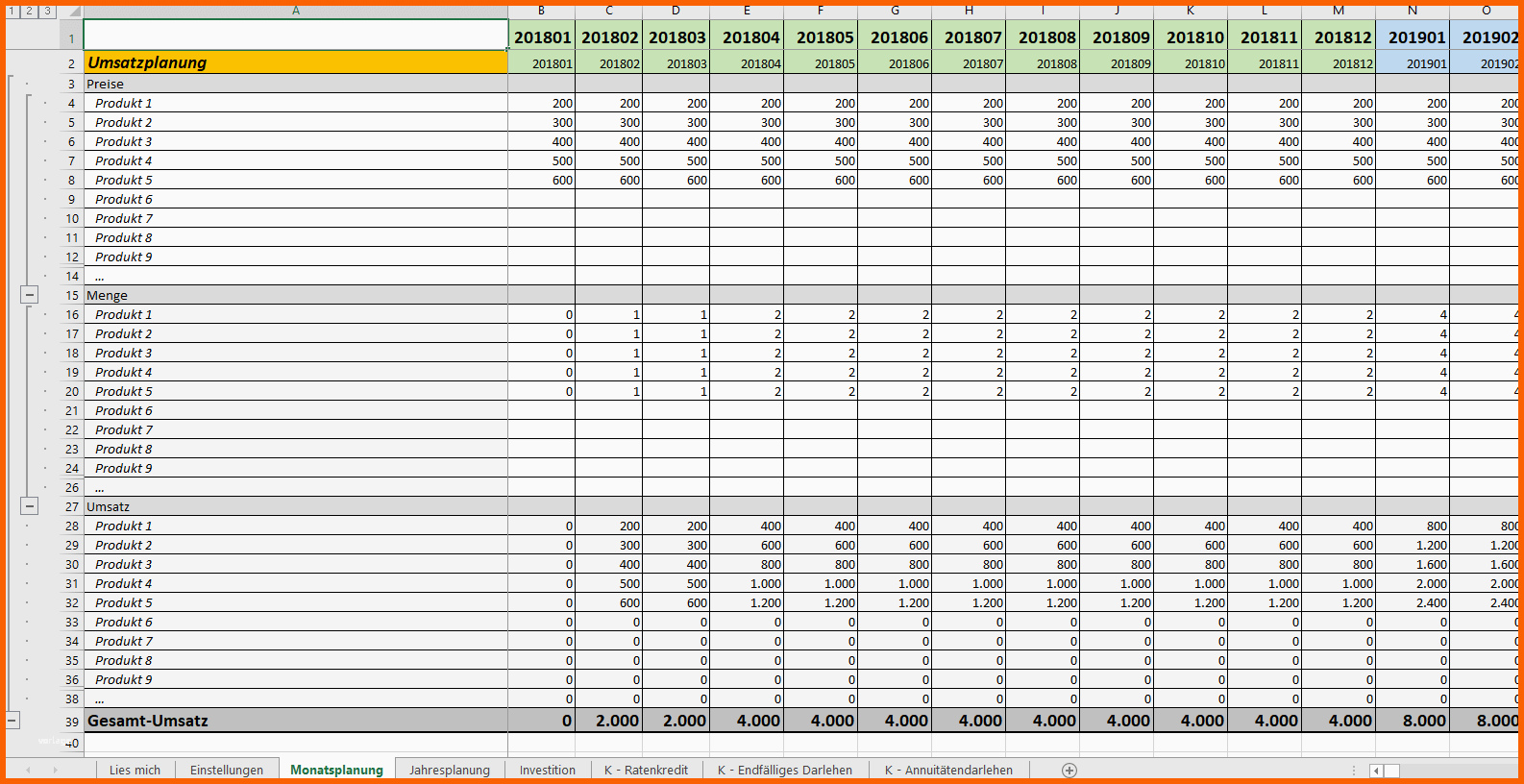The image size is (1524, 784).
Task: Click small 201804 cell in row 2
Action: (747, 62)
